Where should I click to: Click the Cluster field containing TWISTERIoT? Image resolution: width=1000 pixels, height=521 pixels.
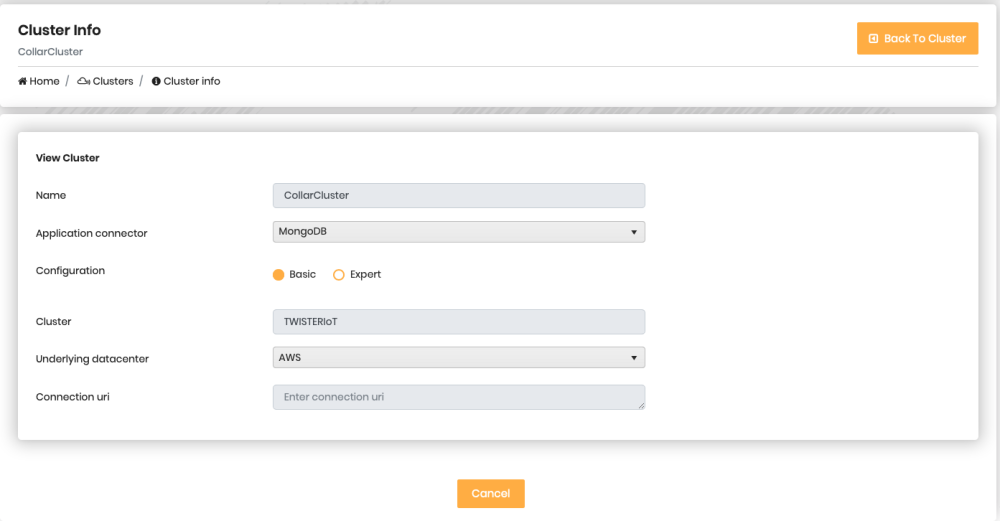point(458,321)
